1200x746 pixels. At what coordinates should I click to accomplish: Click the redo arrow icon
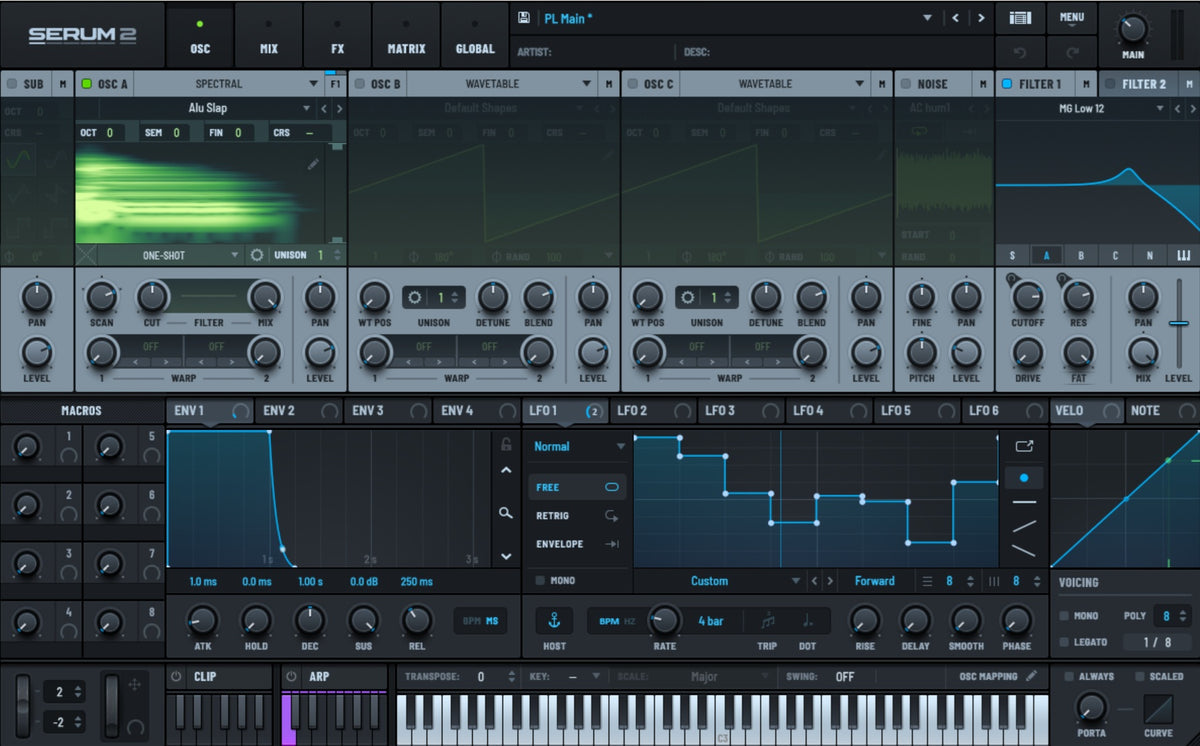click(1072, 51)
